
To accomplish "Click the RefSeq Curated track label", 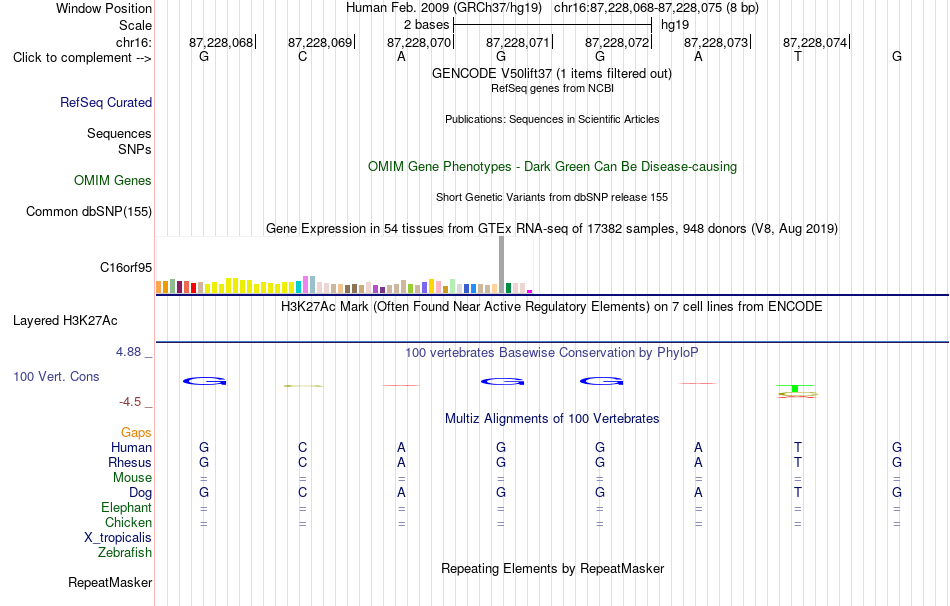I will (x=106, y=102).
